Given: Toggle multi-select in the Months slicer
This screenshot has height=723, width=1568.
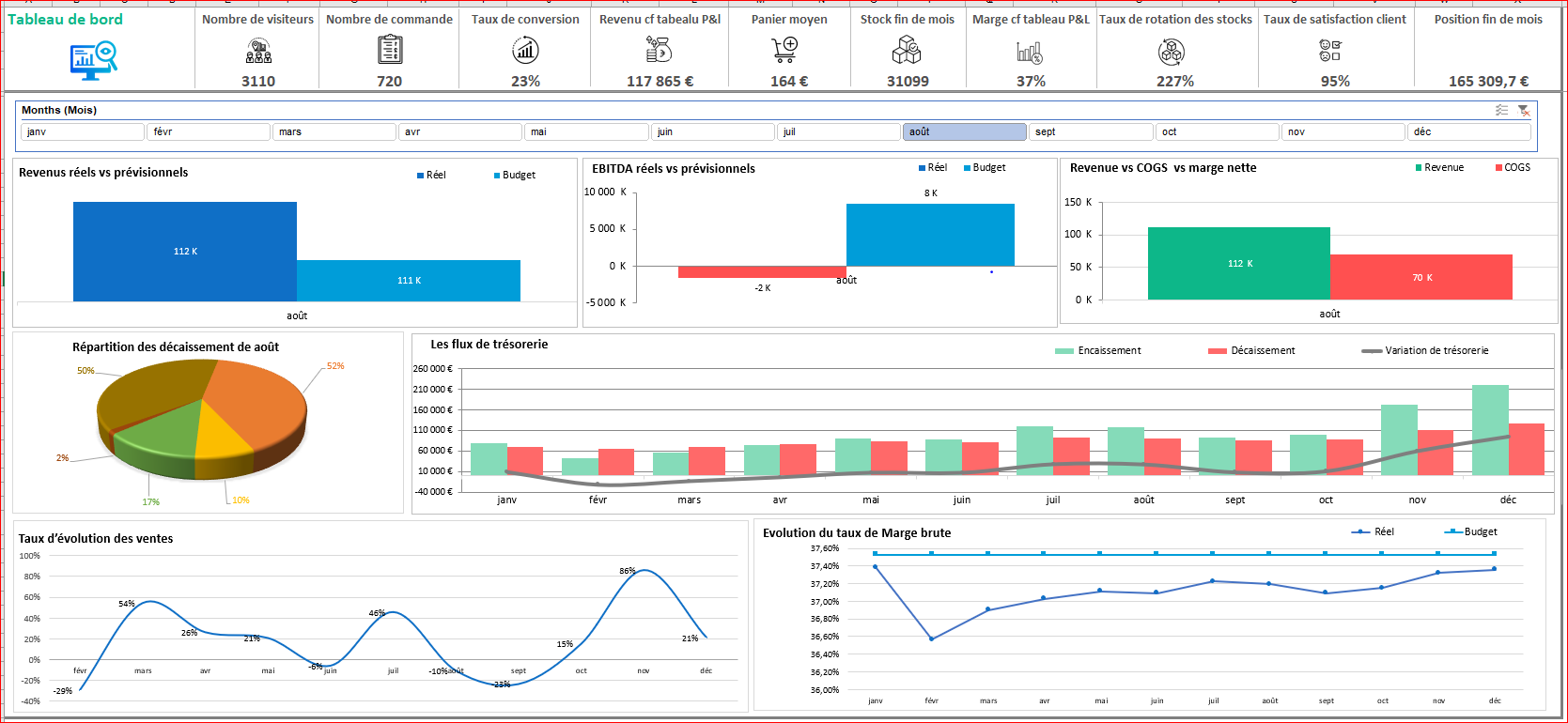Looking at the screenshot, I should point(1501,111).
